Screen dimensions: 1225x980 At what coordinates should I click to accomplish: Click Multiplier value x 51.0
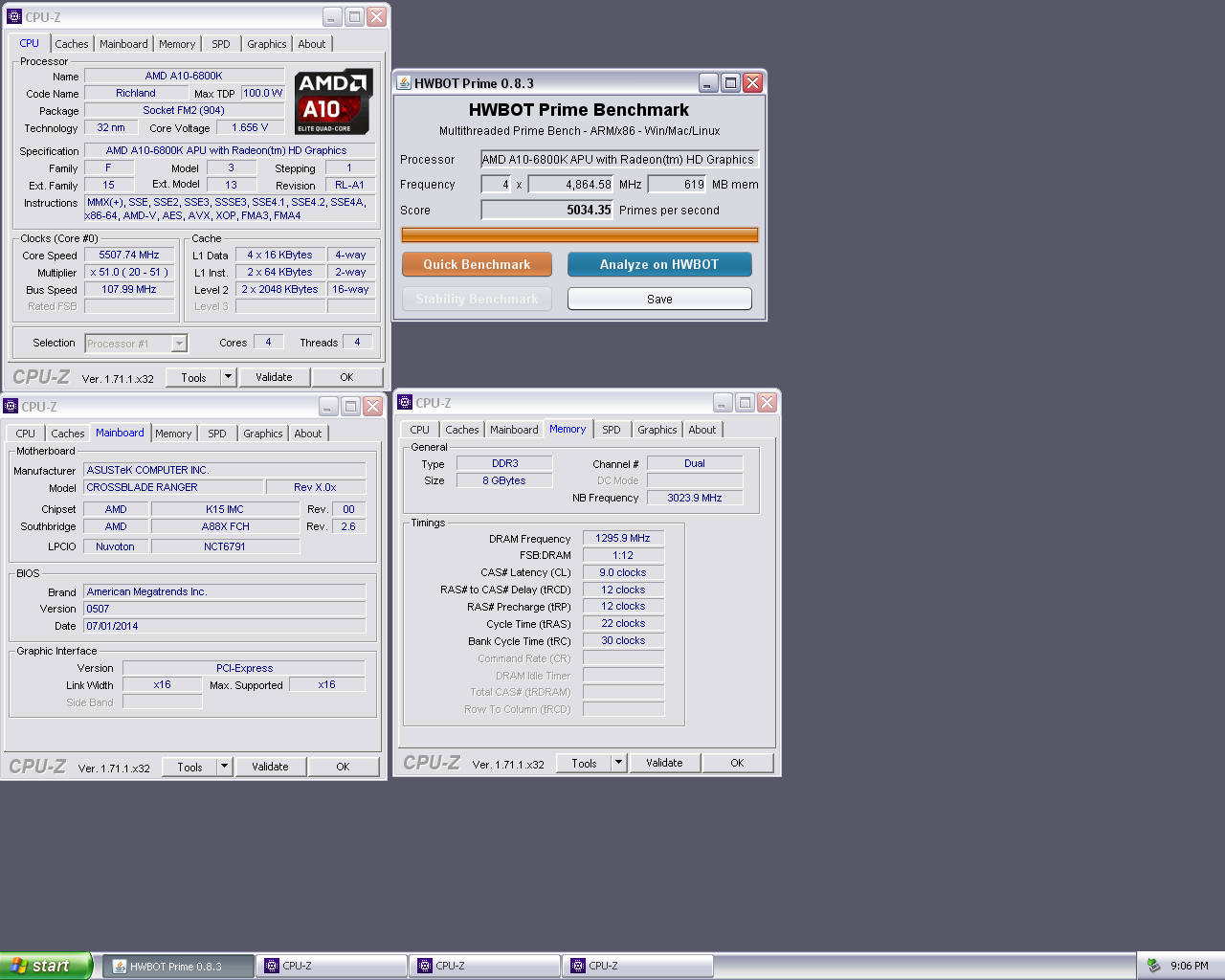click(x=129, y=273)
